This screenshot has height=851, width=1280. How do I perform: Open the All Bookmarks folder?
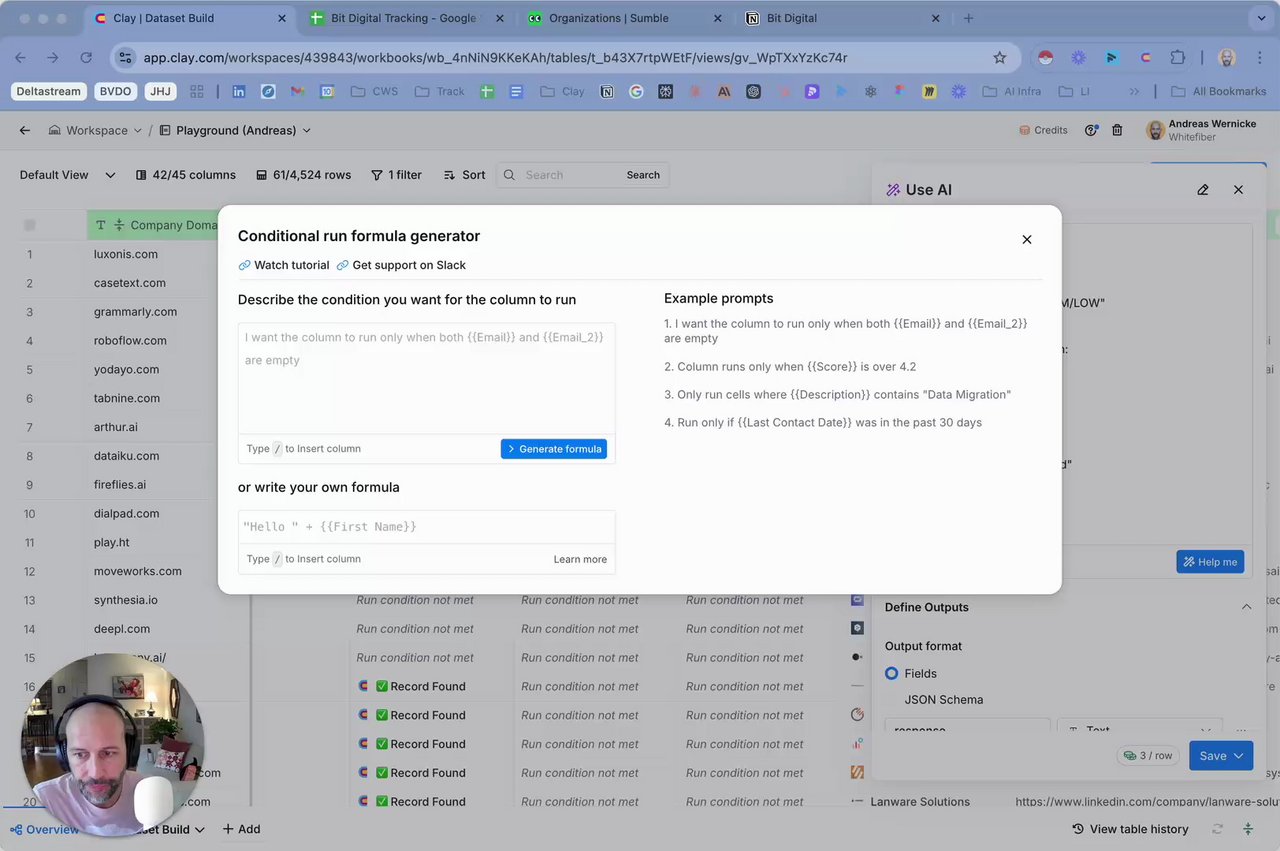1218,91
